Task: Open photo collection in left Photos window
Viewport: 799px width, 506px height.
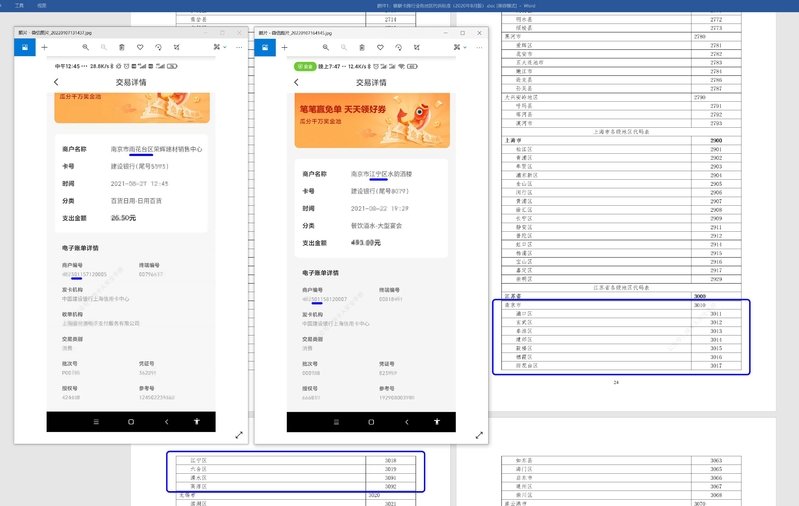Action: [24, 47]
